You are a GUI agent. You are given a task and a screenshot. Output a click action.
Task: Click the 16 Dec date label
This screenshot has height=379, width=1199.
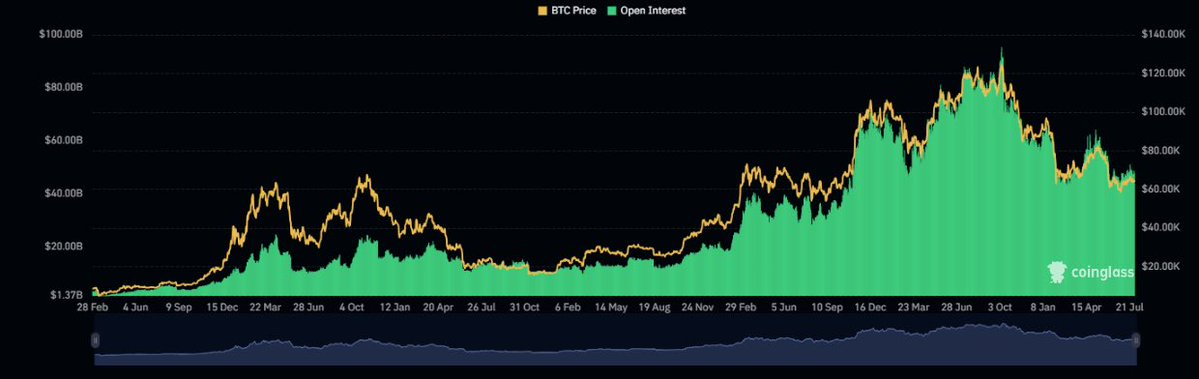pyautogui.click(x=870, y=307)
